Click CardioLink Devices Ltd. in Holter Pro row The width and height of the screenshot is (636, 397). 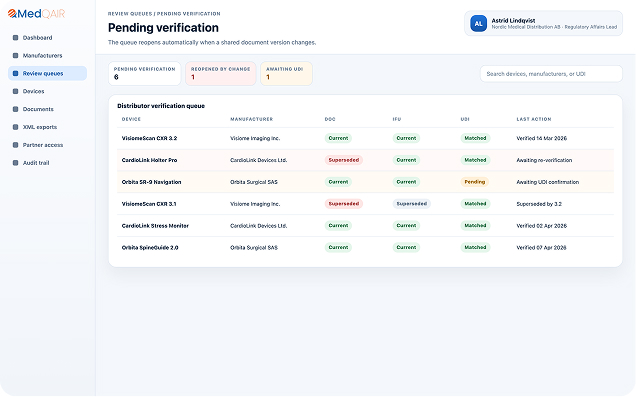coord(259,160)
